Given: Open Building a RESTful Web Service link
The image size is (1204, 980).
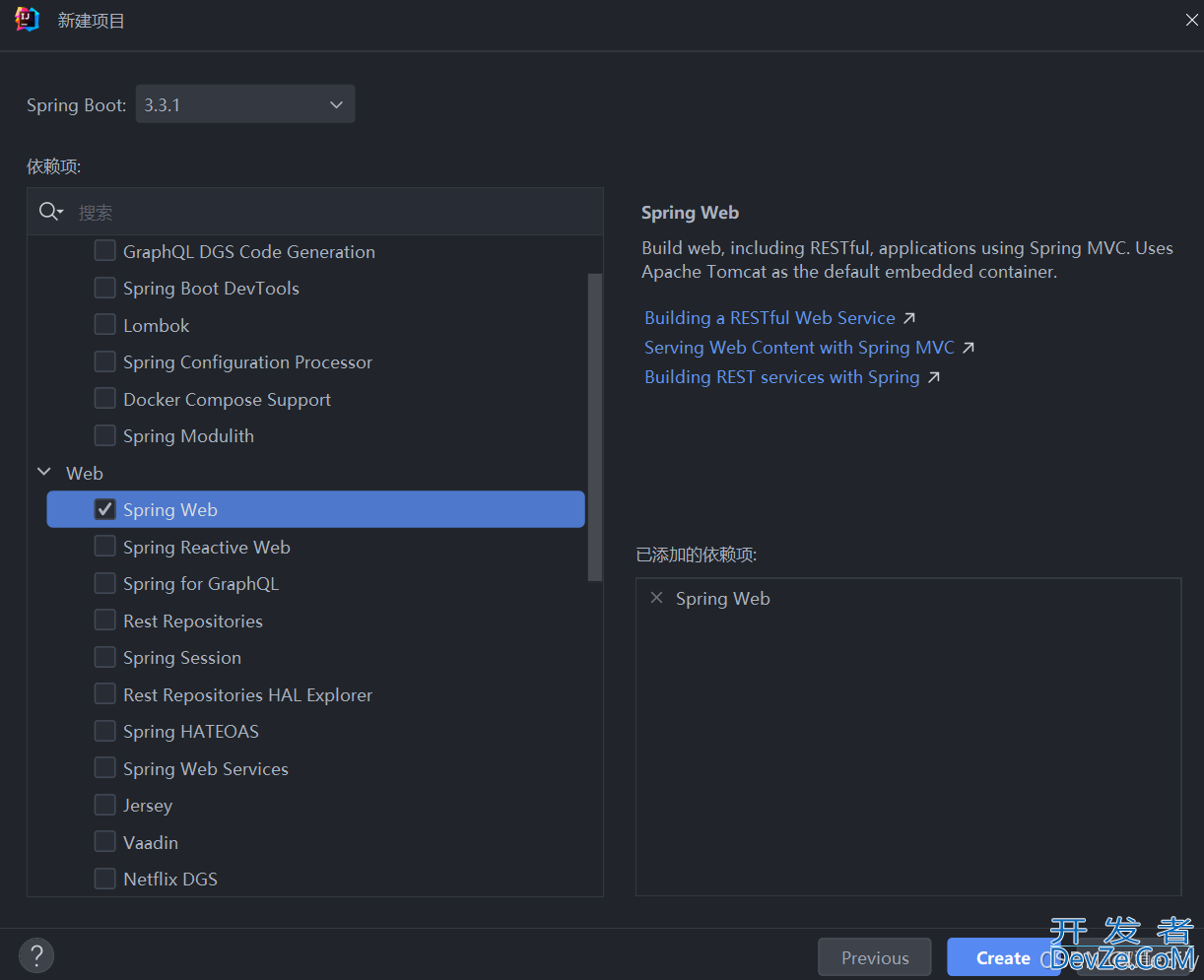Looking at the screenshot, I should 769,318.
